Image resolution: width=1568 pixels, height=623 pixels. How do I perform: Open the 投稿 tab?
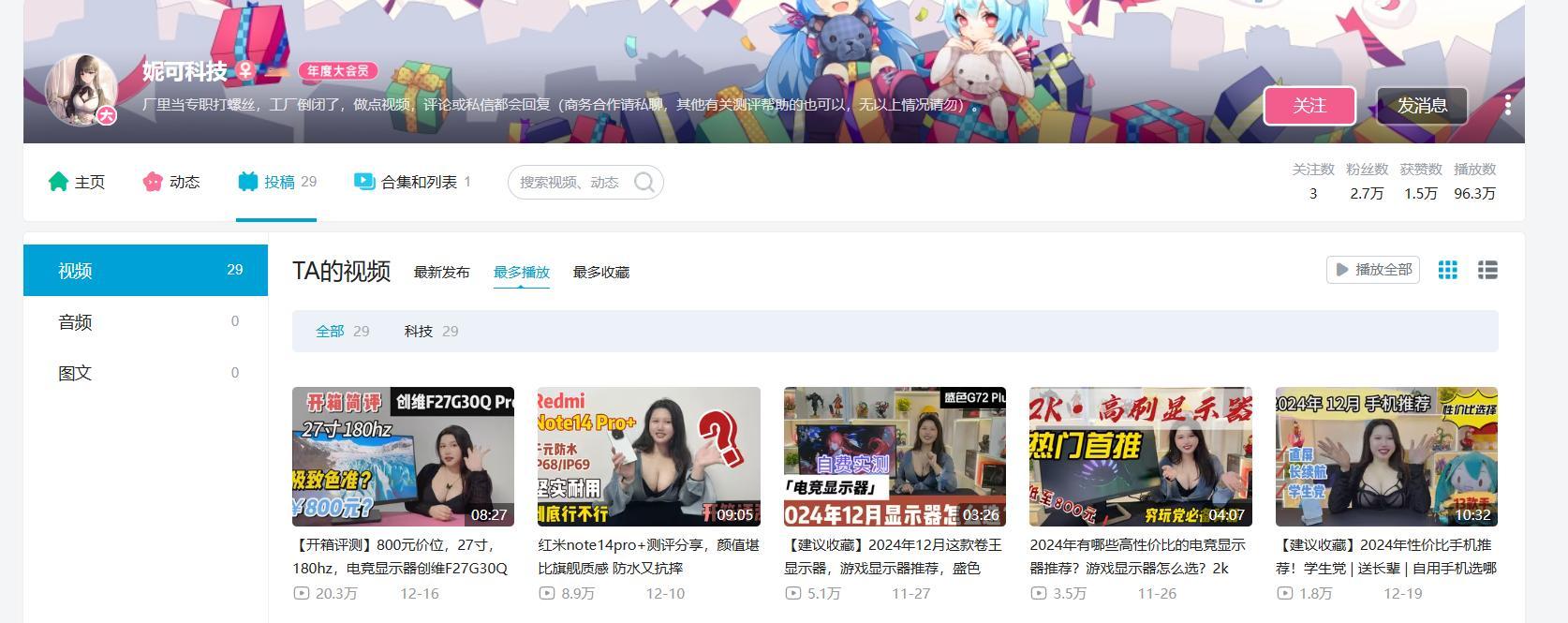(x=276, y=182)
